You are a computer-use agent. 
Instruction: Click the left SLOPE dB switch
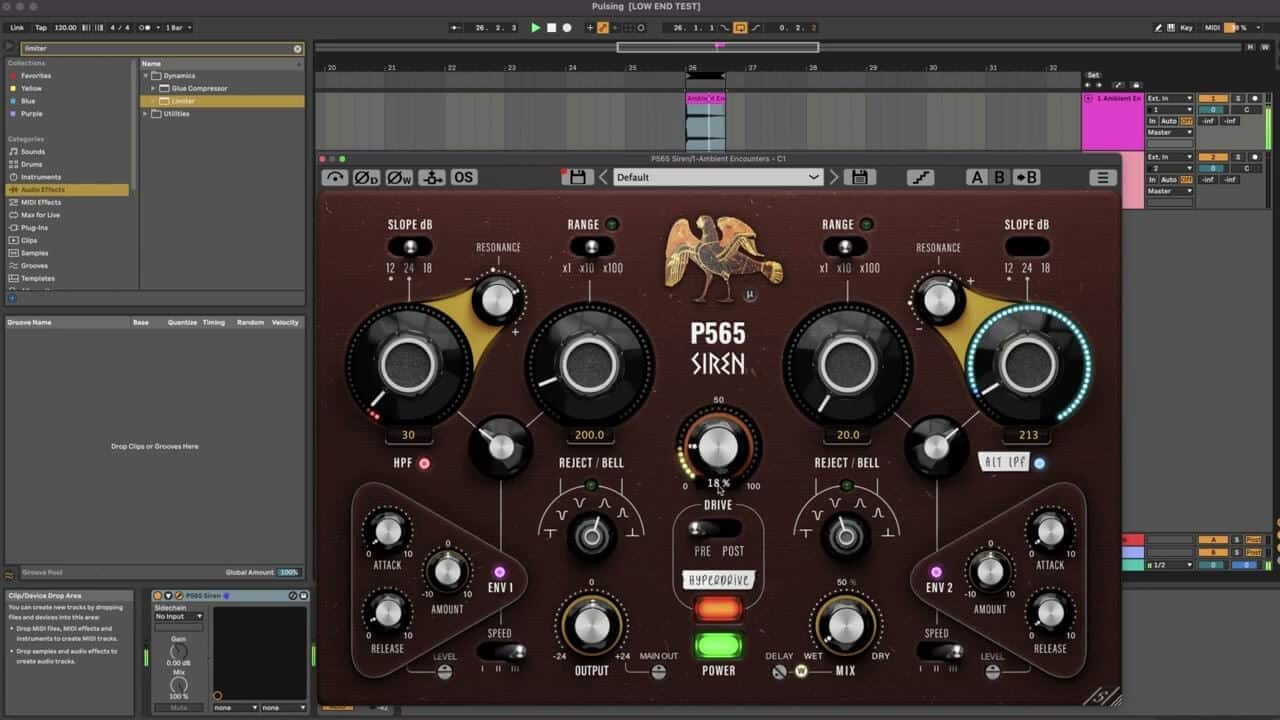[x=409, y=246]
